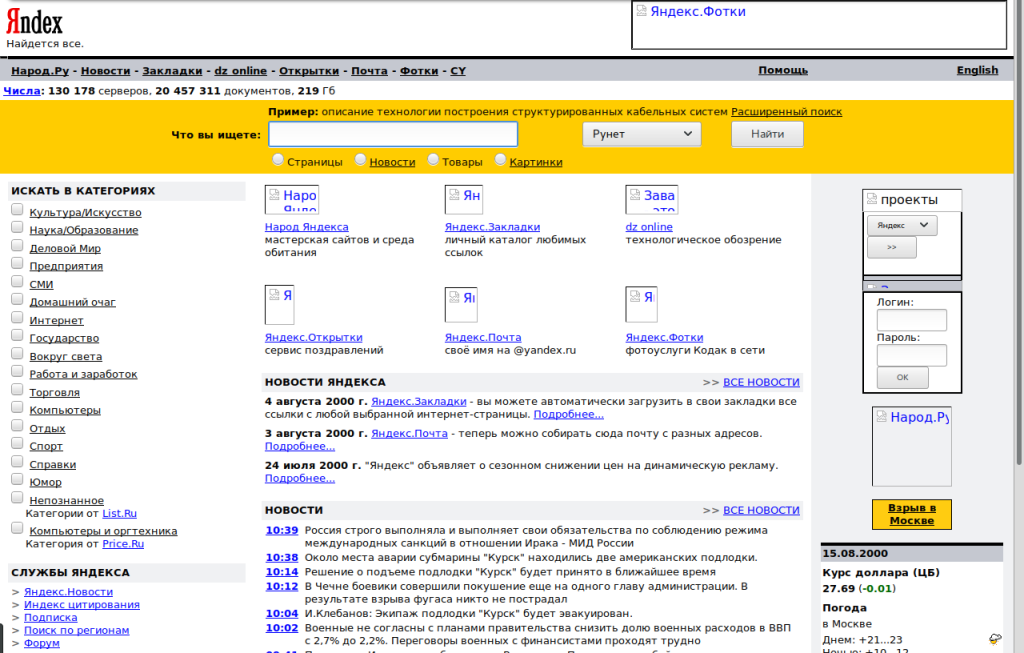Click the Народ.Ру banner image
1024x653 pixels.
[912, 446]
